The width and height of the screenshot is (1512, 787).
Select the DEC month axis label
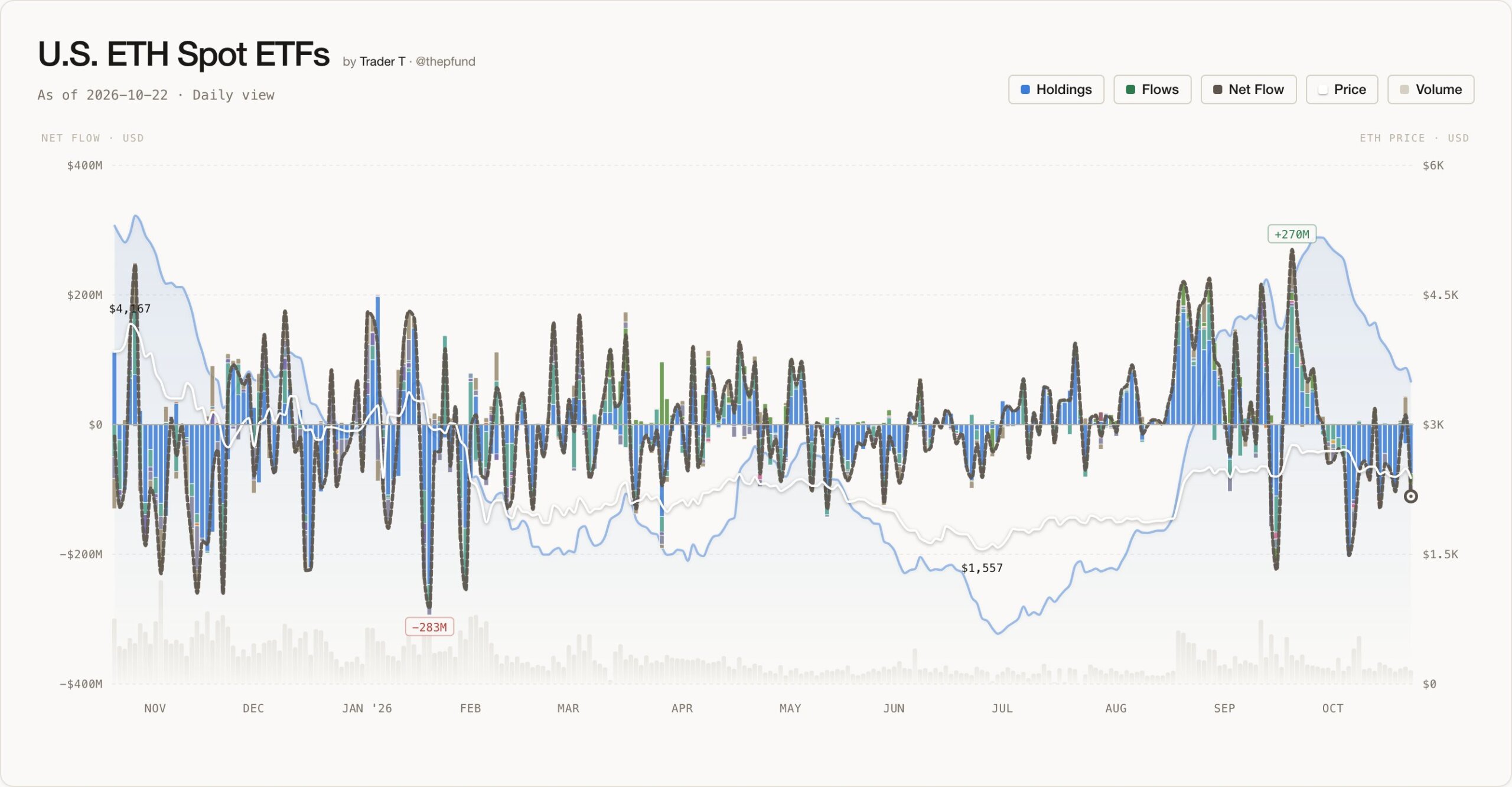253,708
